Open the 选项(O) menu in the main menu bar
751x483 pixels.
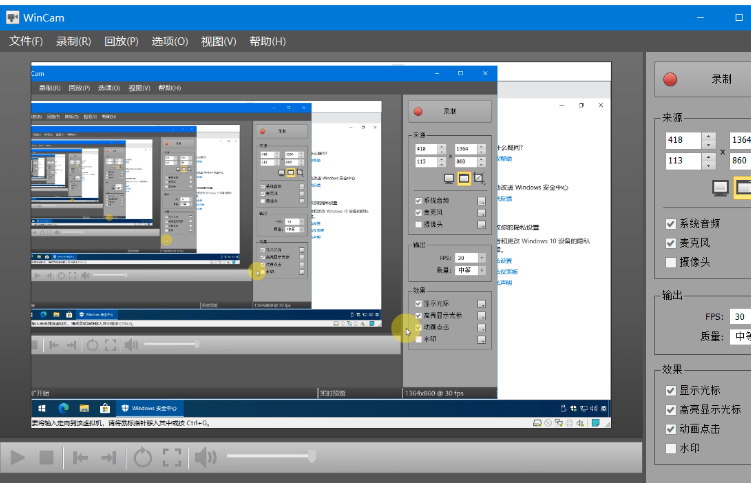[170, 41]
